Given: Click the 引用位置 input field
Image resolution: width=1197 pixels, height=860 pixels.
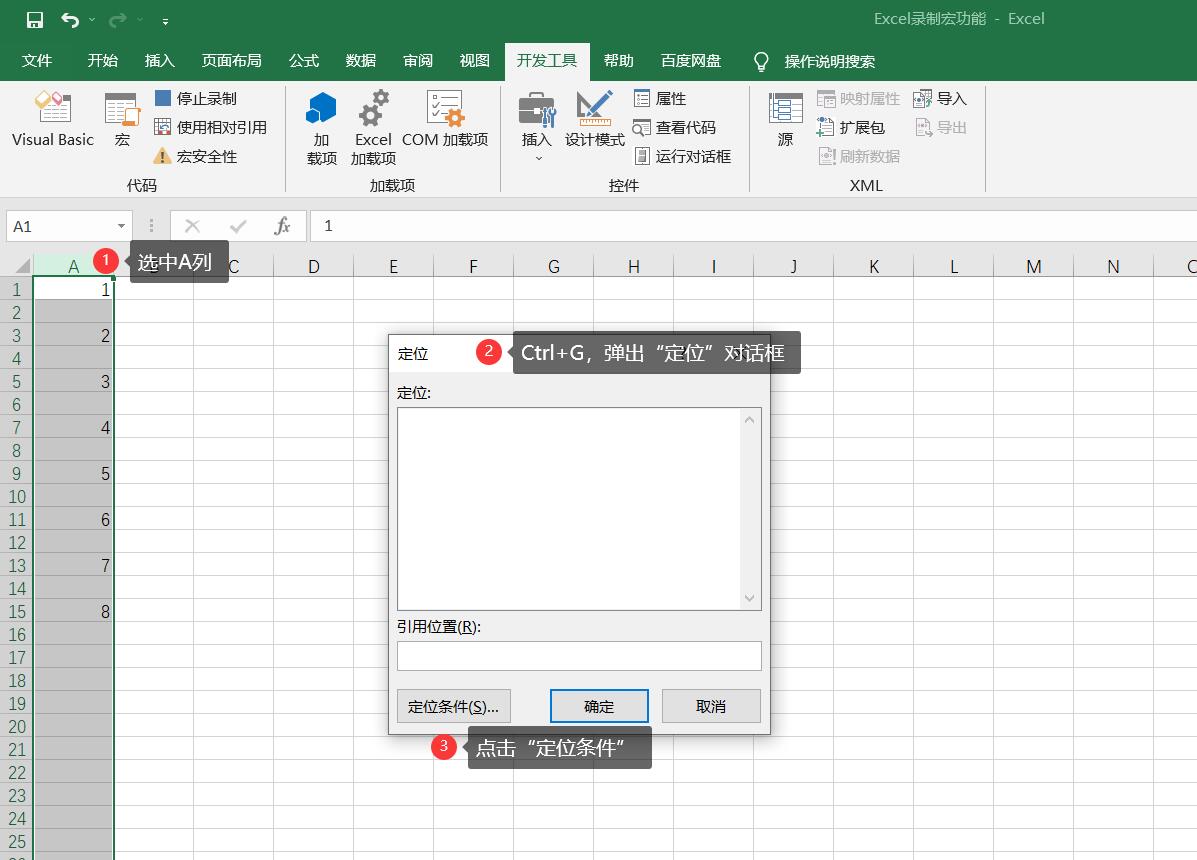Looking at the screenshot, I should pyautogui.click(x=579, y=655).
